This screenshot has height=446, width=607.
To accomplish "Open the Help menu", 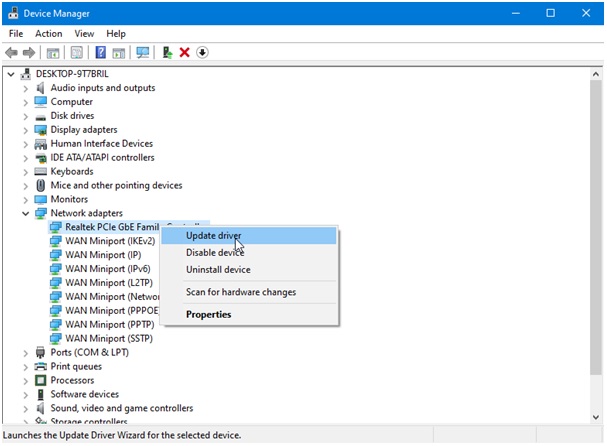I will tap(116, 34).
